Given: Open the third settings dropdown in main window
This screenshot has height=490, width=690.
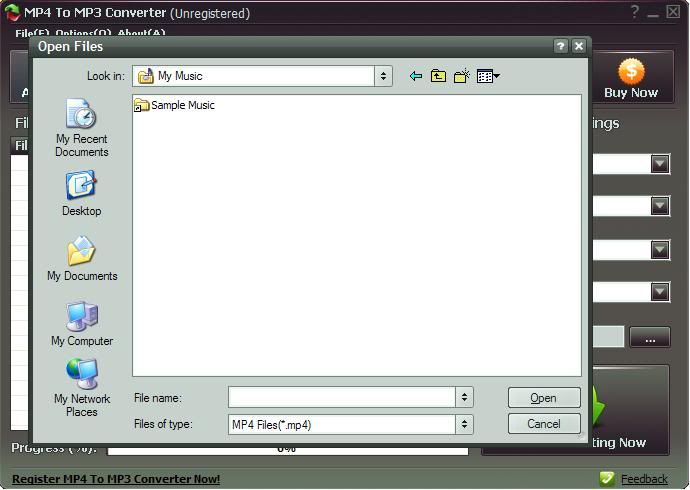Looking at the screenshot, I should [660, 250].
